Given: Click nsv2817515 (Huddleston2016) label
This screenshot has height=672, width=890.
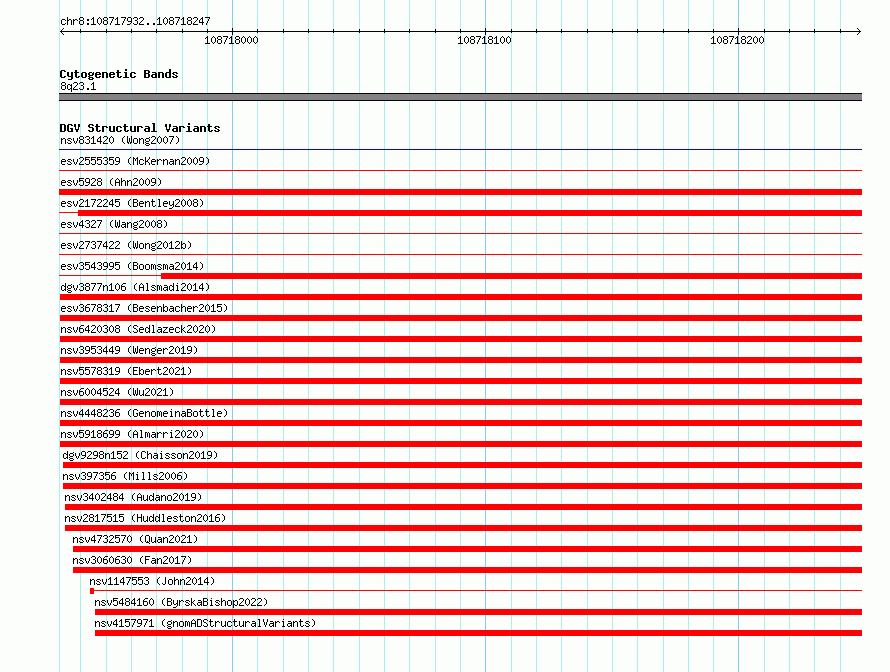Looking at the screenshot, I should [x=145, y=518].
